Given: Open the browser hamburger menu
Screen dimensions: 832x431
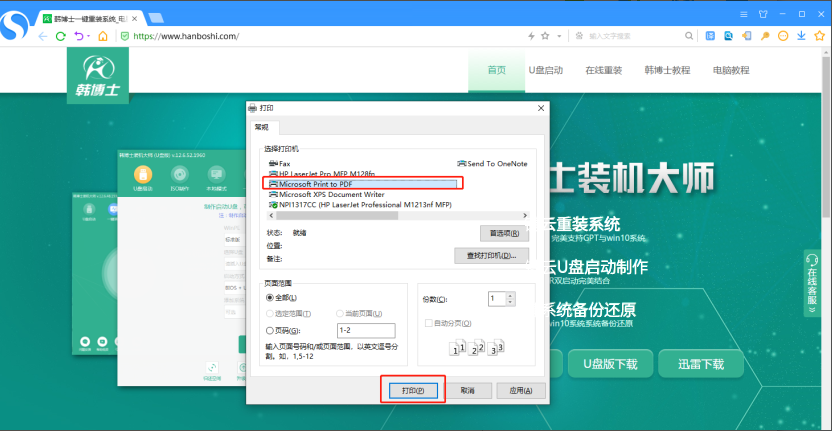Looking at the screenshot, I should click(x=744, y=14).
